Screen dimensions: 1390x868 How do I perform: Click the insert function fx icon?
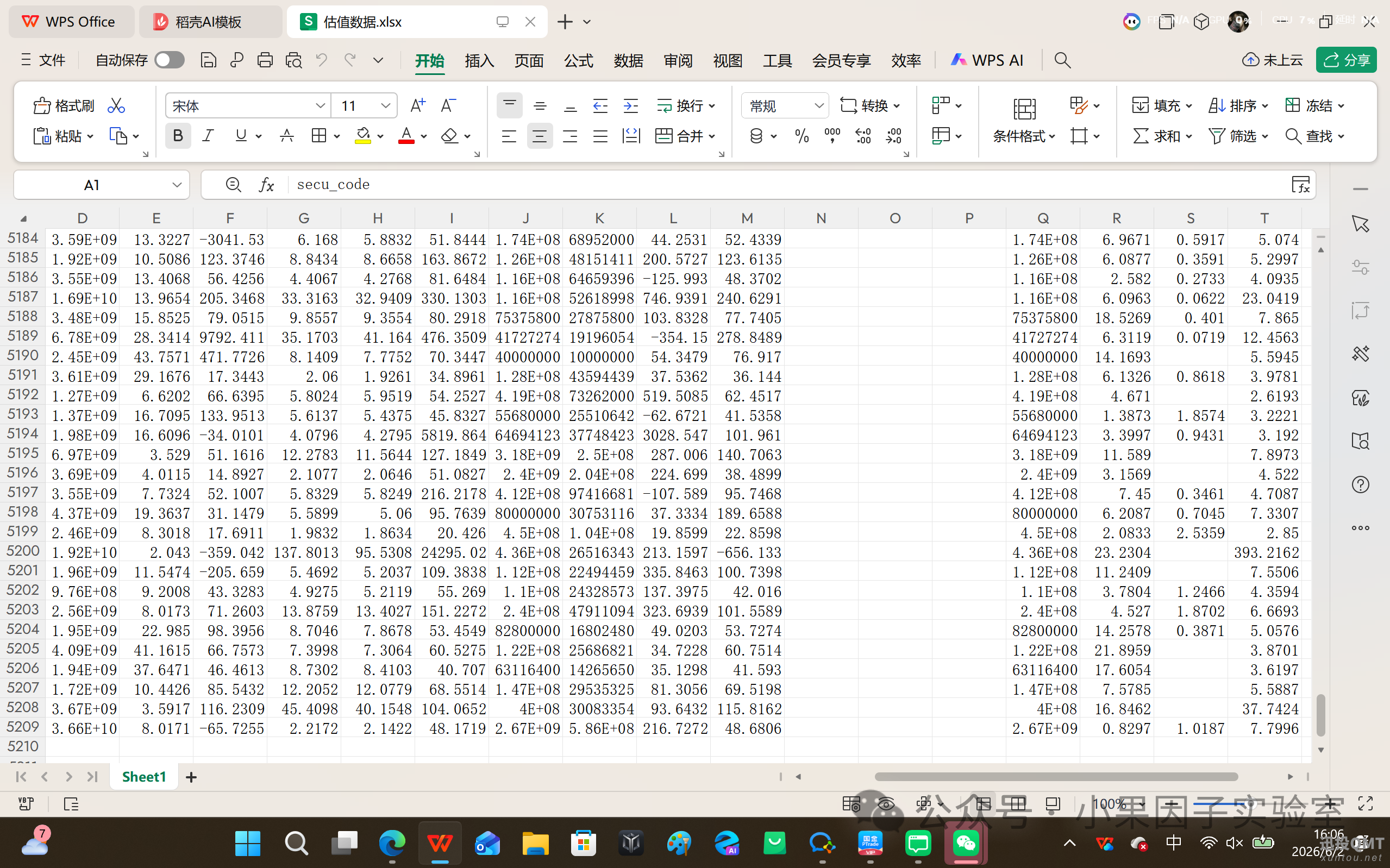pos(266,185)
